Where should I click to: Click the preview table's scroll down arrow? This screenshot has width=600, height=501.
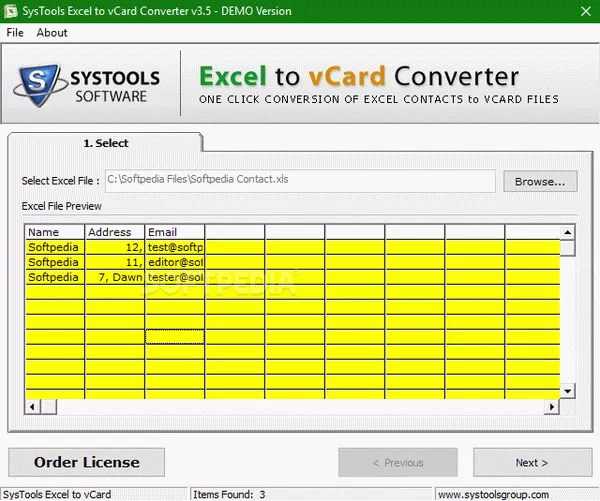pyautogui.click(x=568, y=391)
